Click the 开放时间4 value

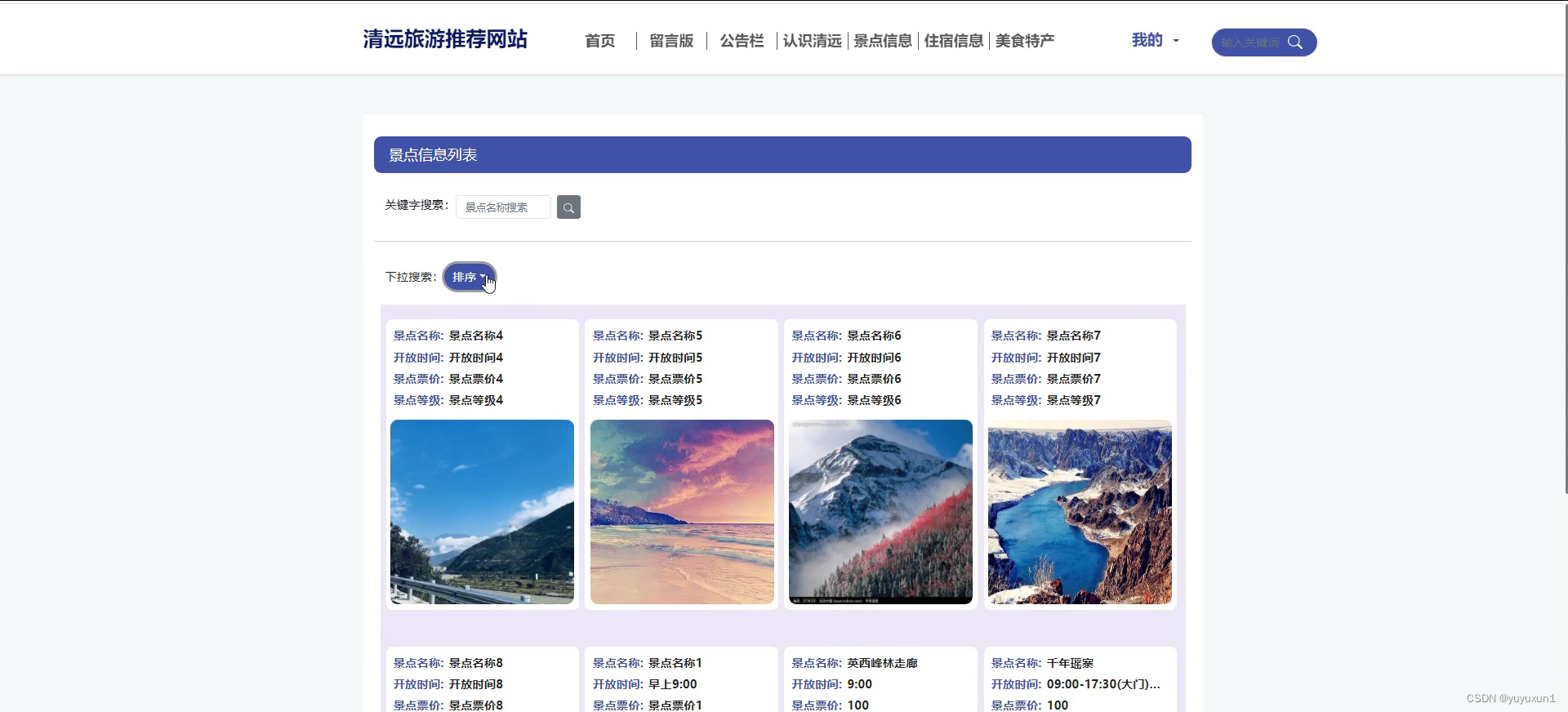coord(476,358)
